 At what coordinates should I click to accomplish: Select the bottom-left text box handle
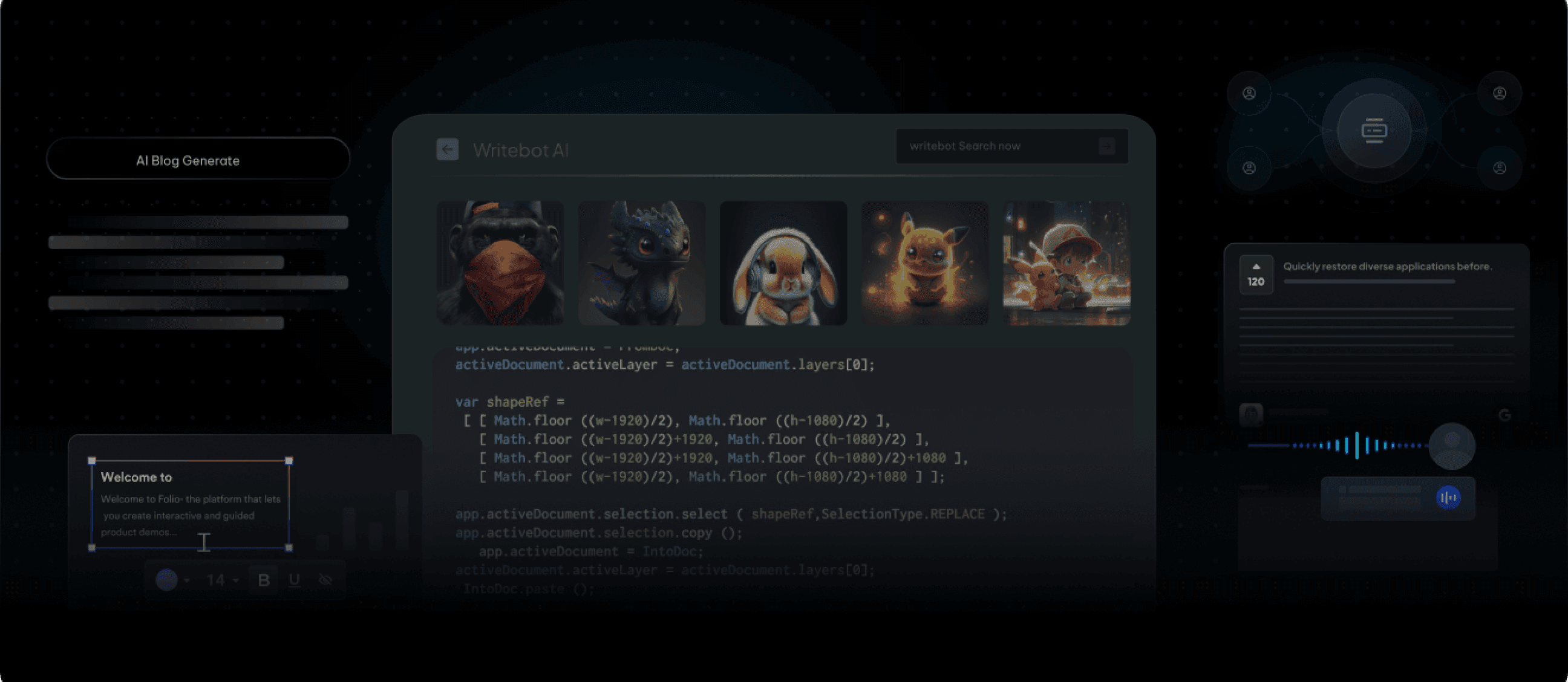coord(92,548)
